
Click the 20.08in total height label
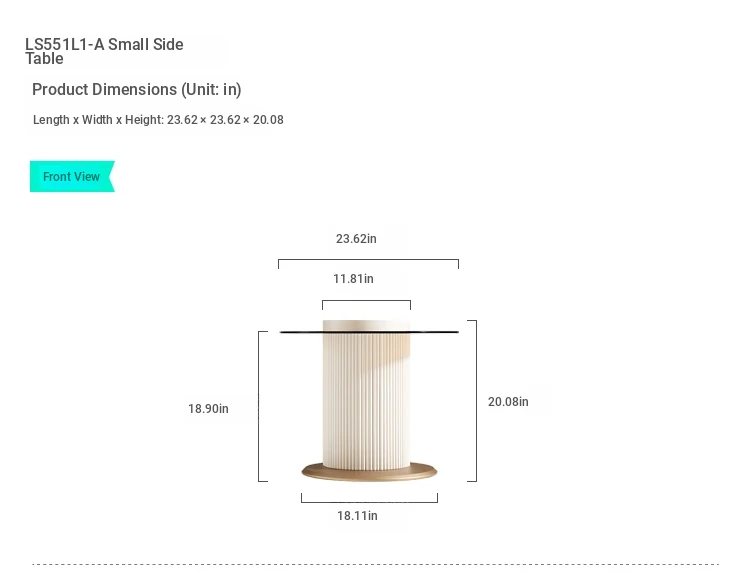click(508, 402)
